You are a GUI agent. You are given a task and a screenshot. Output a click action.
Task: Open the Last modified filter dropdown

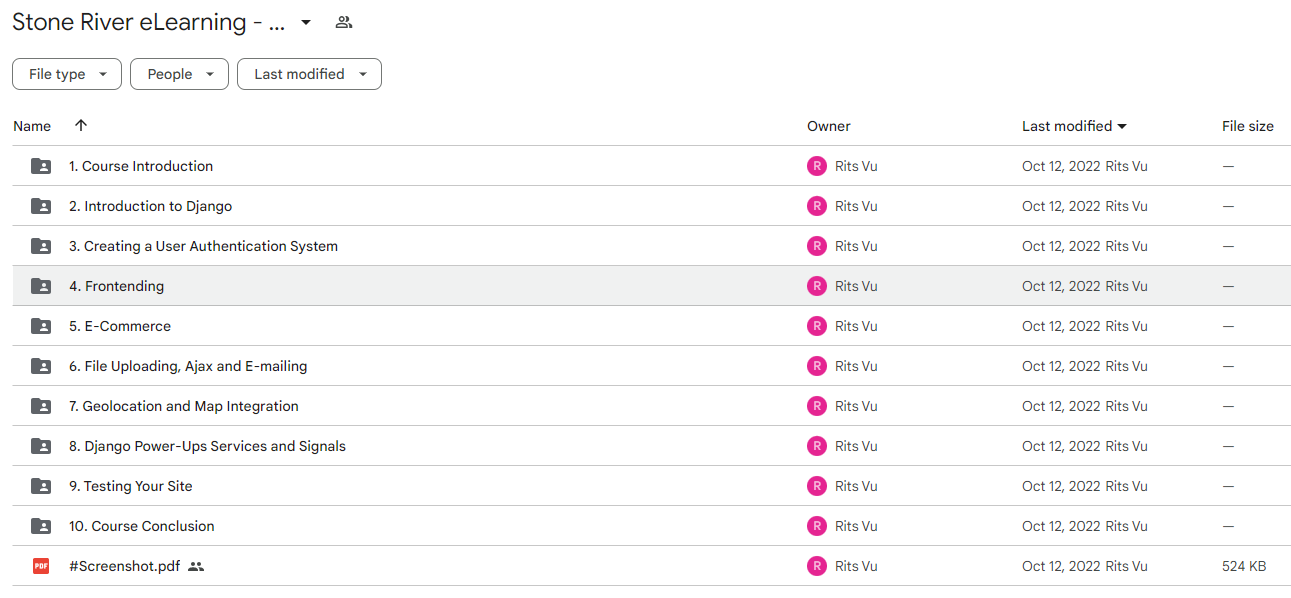click(309, 74)
